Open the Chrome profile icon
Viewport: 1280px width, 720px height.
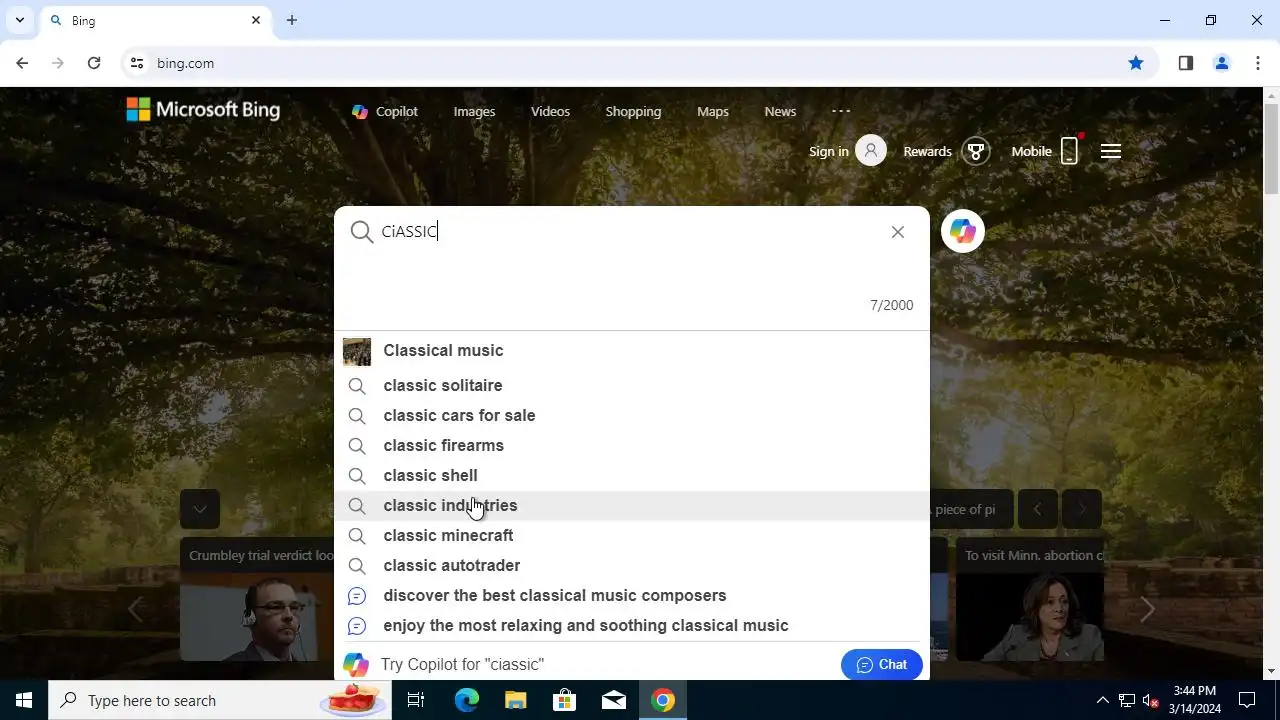pyautogui.click(x=1222, y=63)
